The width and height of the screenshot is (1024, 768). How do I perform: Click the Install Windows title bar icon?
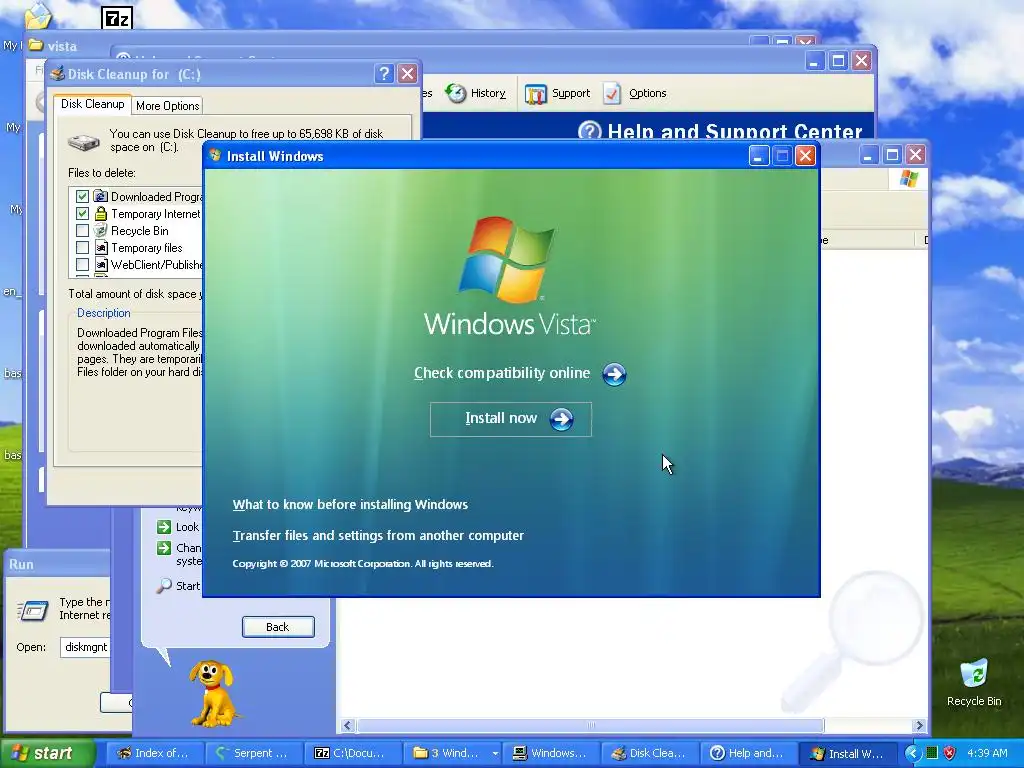coord(216,155)
